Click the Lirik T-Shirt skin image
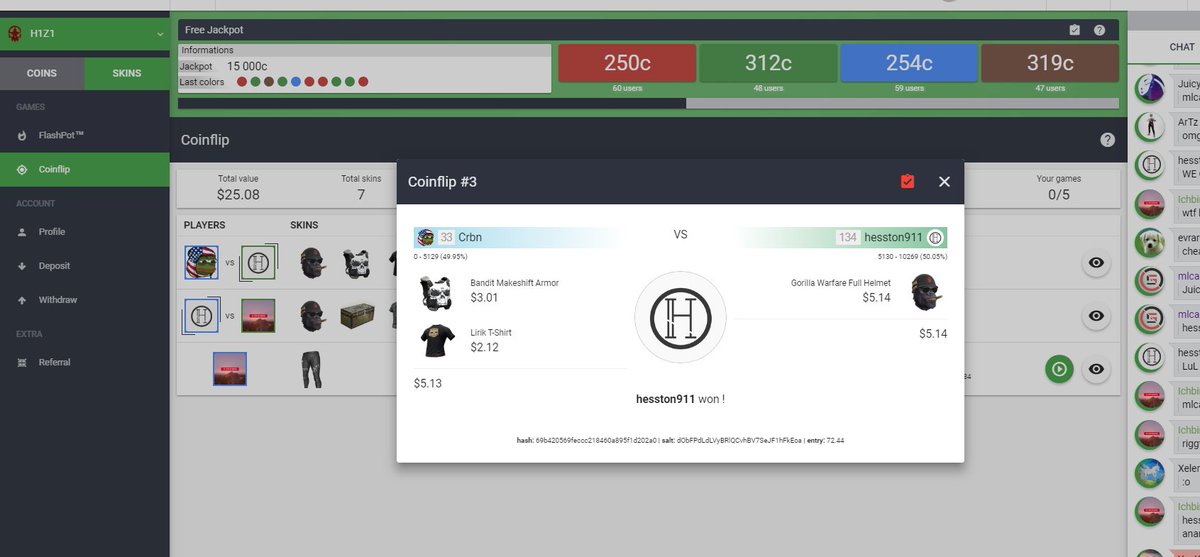 click(x=438, y=341)
